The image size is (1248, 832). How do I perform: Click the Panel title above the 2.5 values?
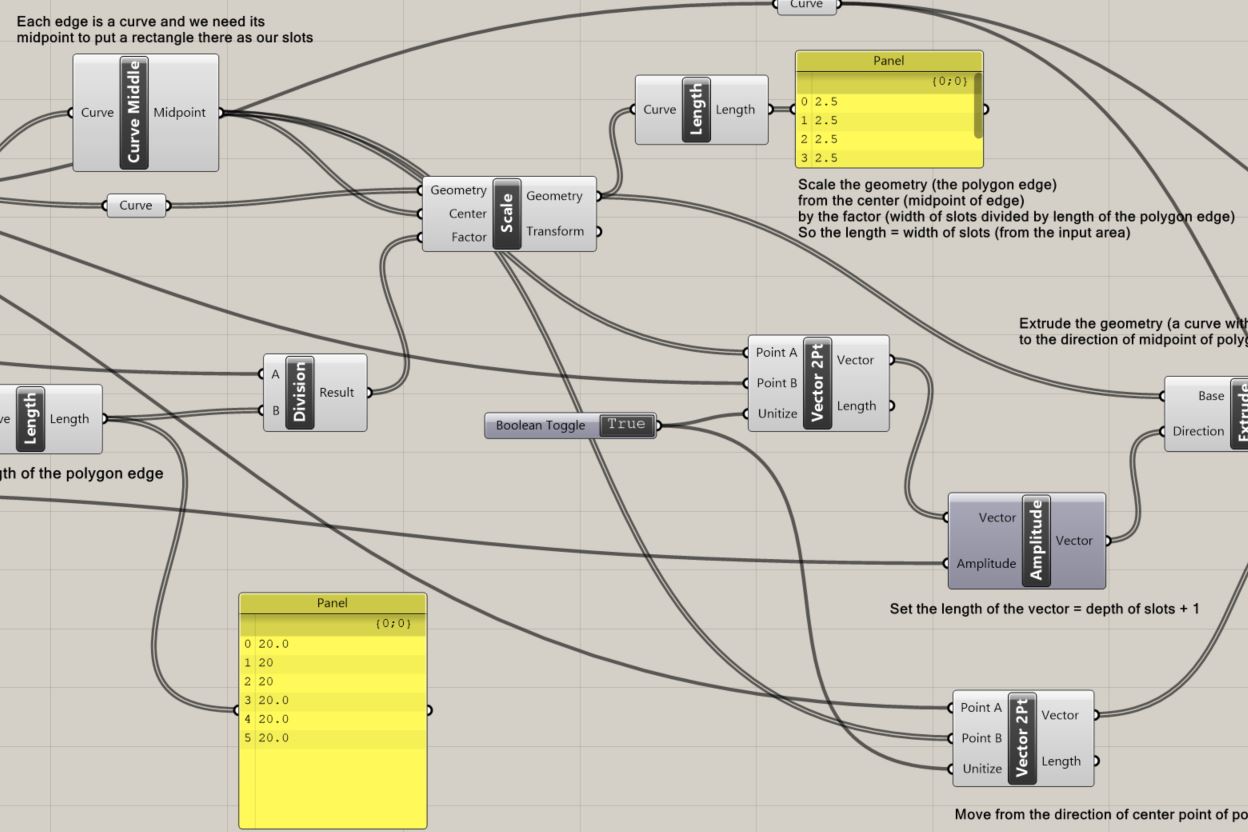pos(888,61)
